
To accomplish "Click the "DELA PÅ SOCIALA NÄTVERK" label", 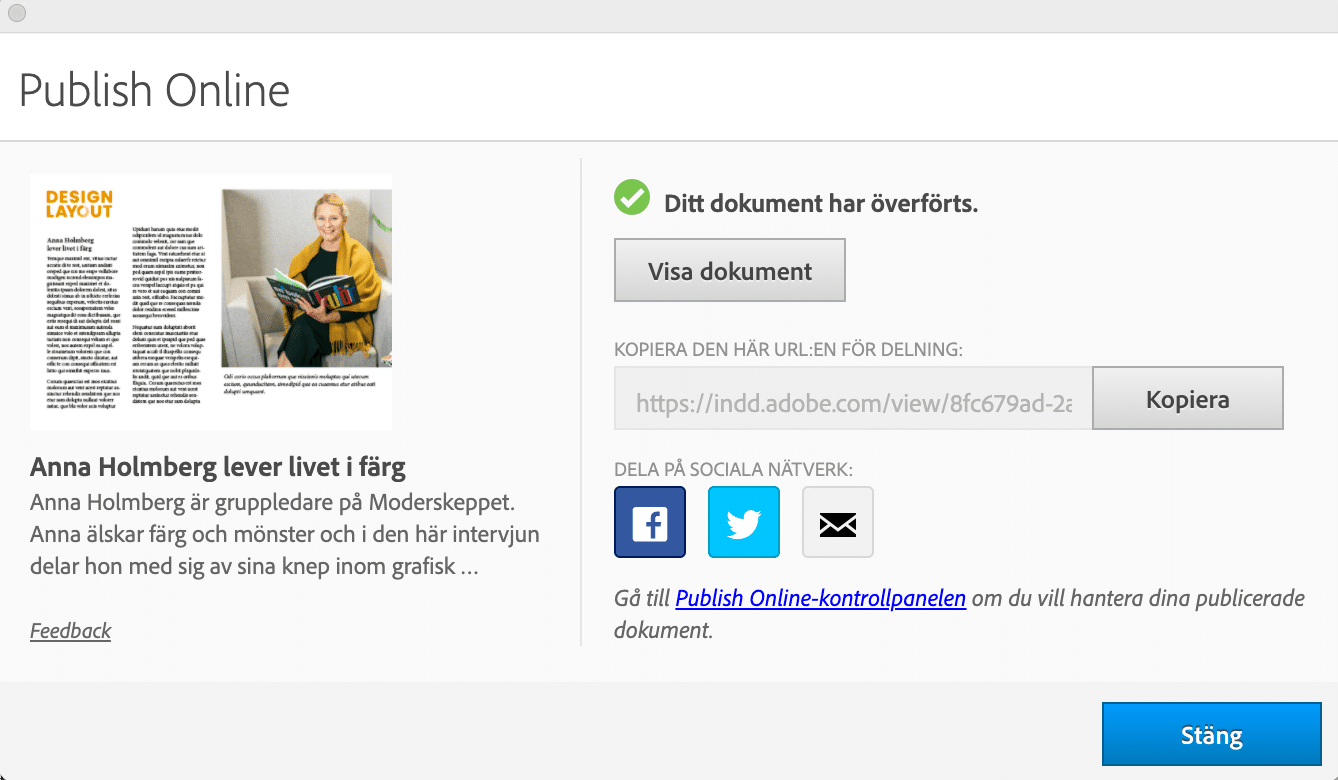I will pyautogui.click(x=733, y=469).
